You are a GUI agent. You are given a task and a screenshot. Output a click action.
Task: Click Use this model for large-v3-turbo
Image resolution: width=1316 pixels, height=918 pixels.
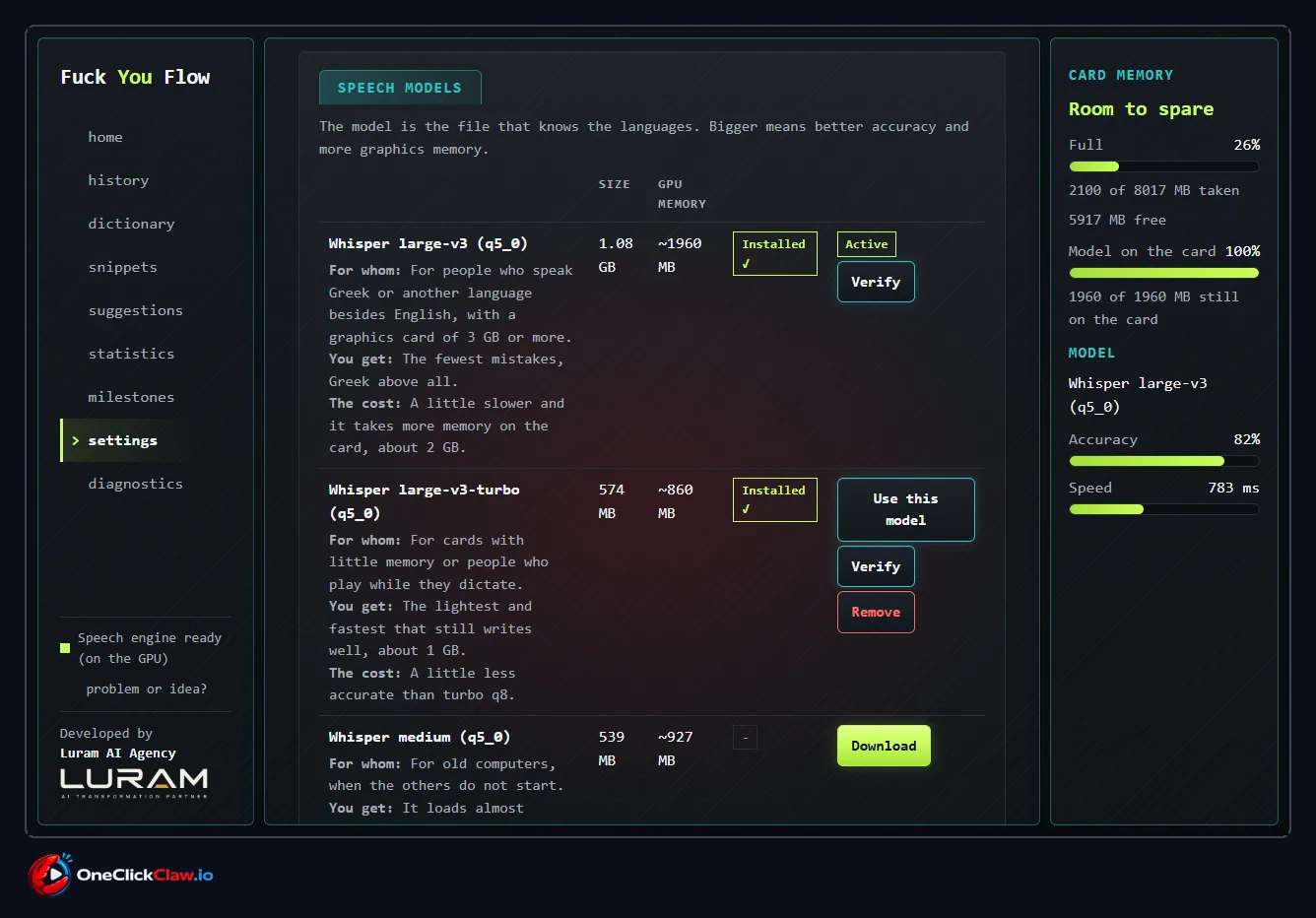[905, 509]
